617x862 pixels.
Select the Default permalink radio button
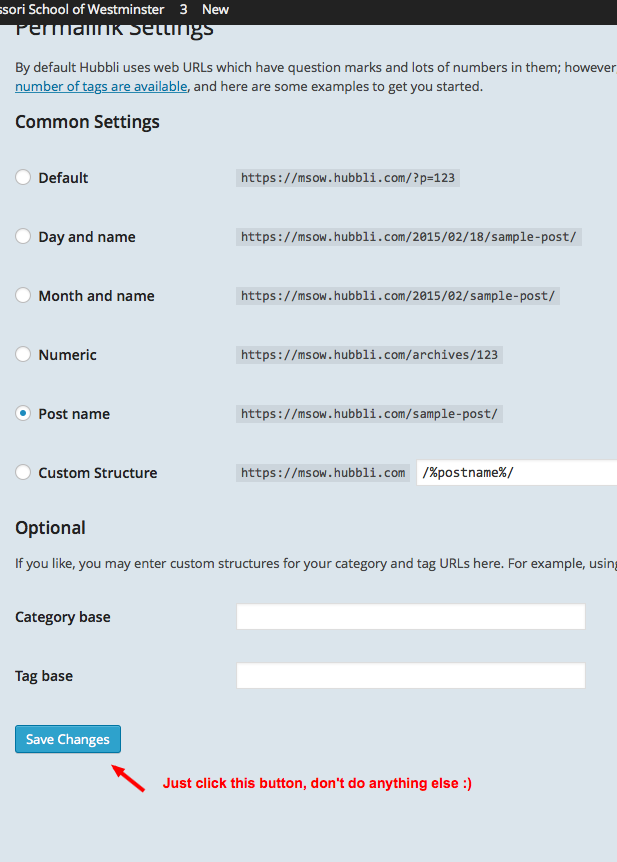(23, 178)
